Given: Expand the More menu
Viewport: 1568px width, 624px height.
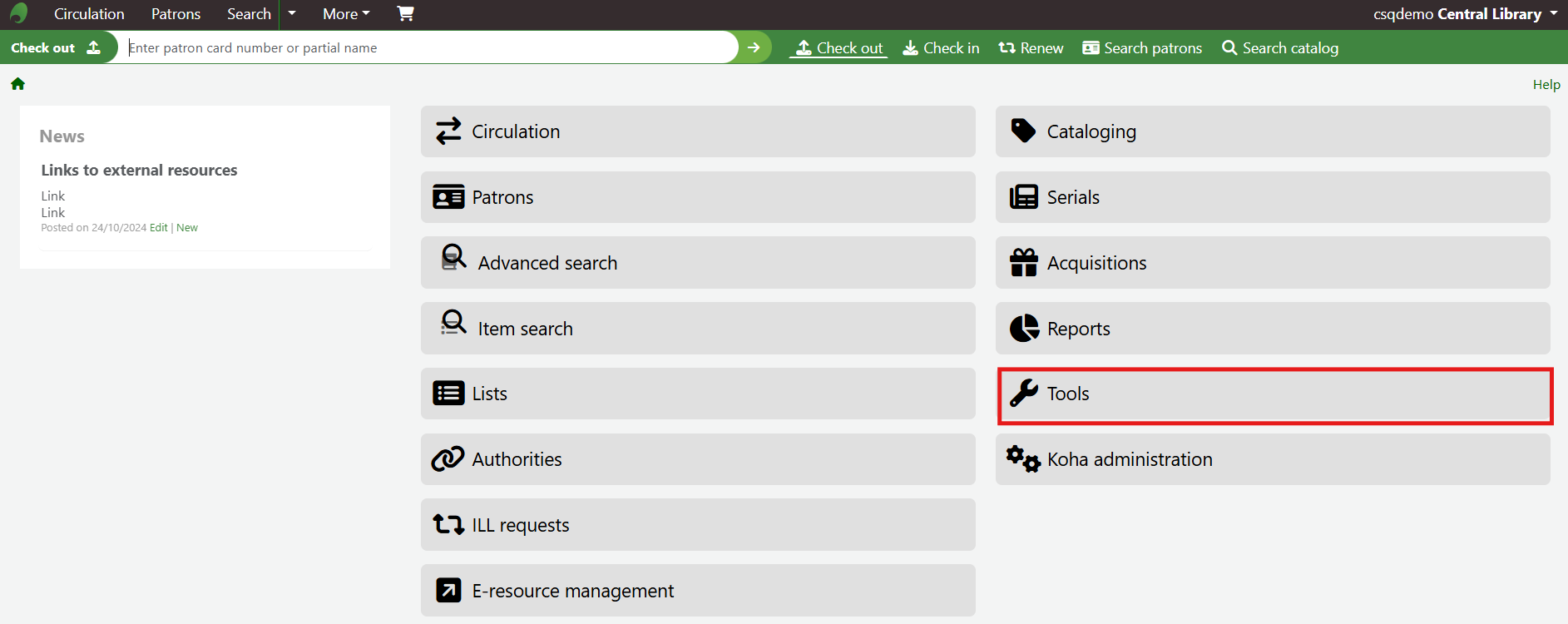Looking at the screenshot, I should tap(346, 13).
